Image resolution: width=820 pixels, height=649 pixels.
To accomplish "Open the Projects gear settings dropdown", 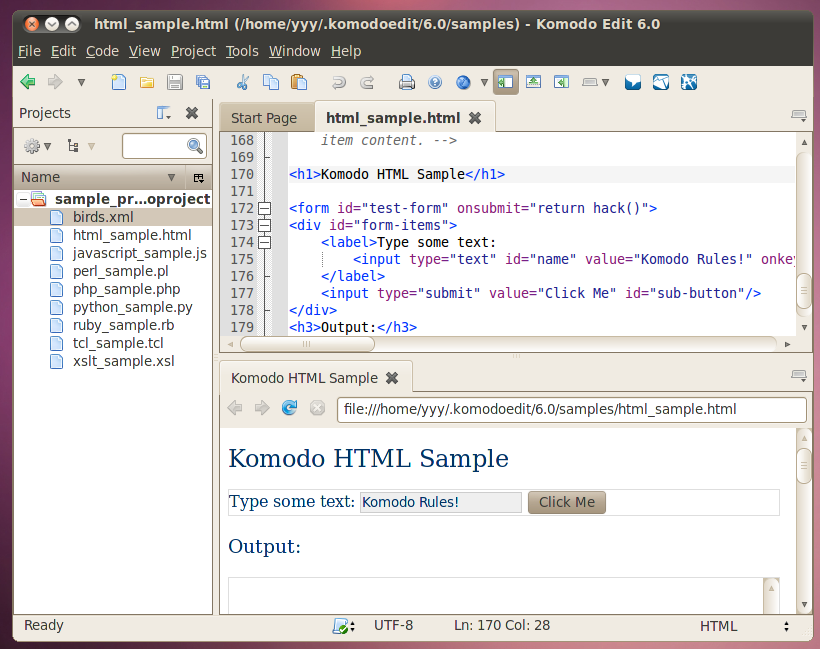I will pyautogui.click(x=37, y=146).
